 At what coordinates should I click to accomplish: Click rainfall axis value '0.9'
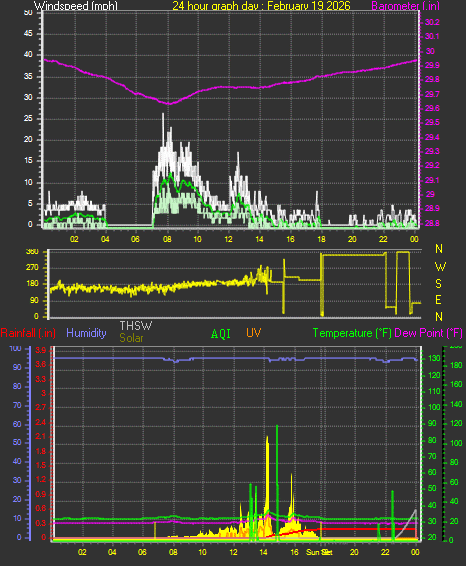pos(41,494)
